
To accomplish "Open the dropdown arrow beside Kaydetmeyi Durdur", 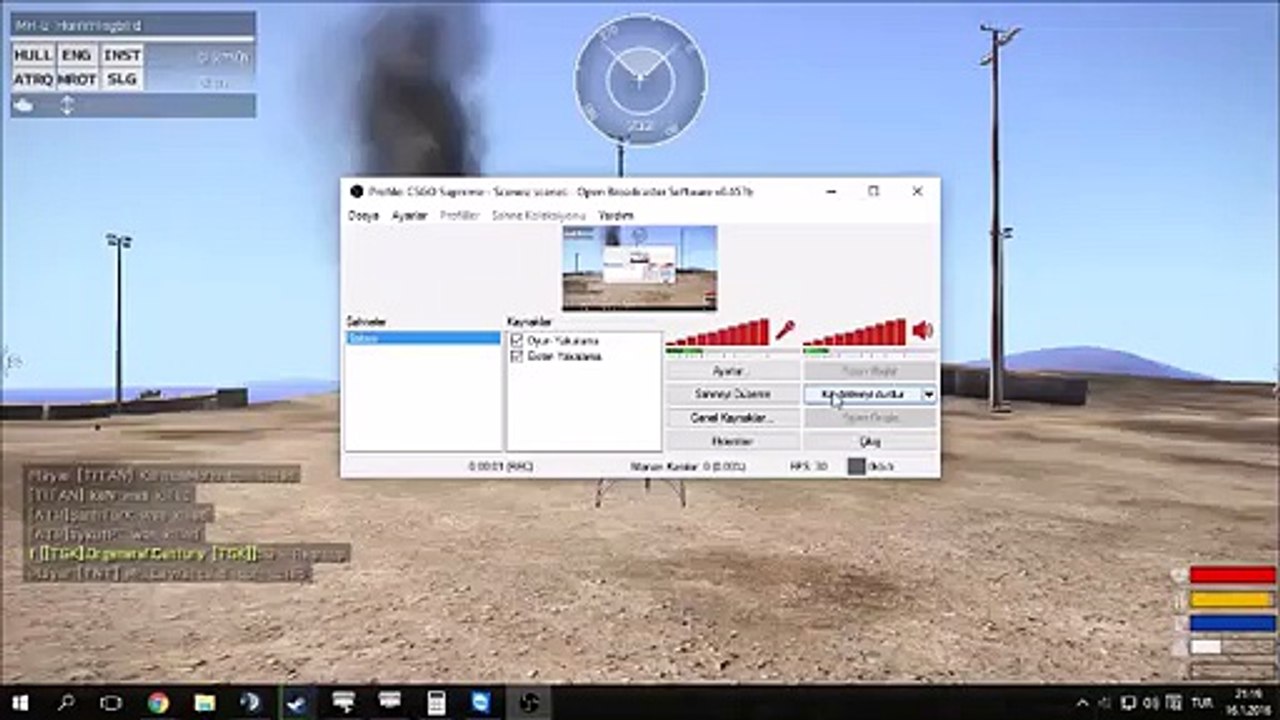I will [x=928, y=394].
